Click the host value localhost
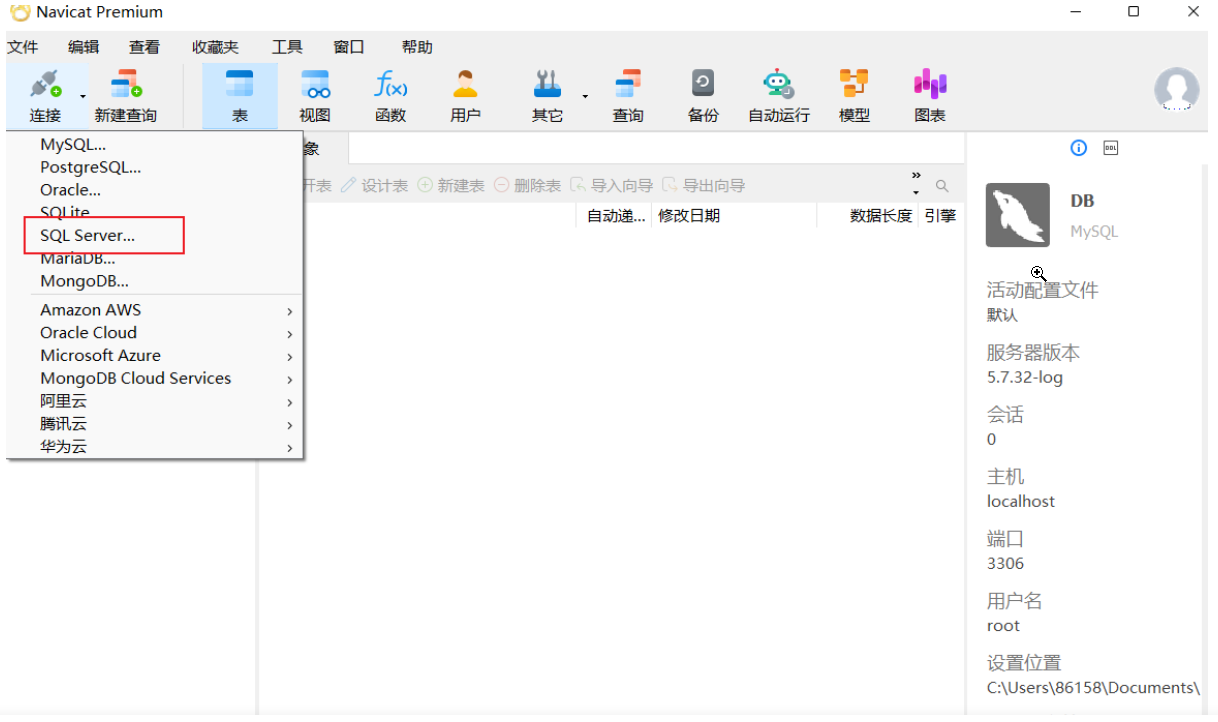The image size is (1218, 722). click(x=1021, y=501)
